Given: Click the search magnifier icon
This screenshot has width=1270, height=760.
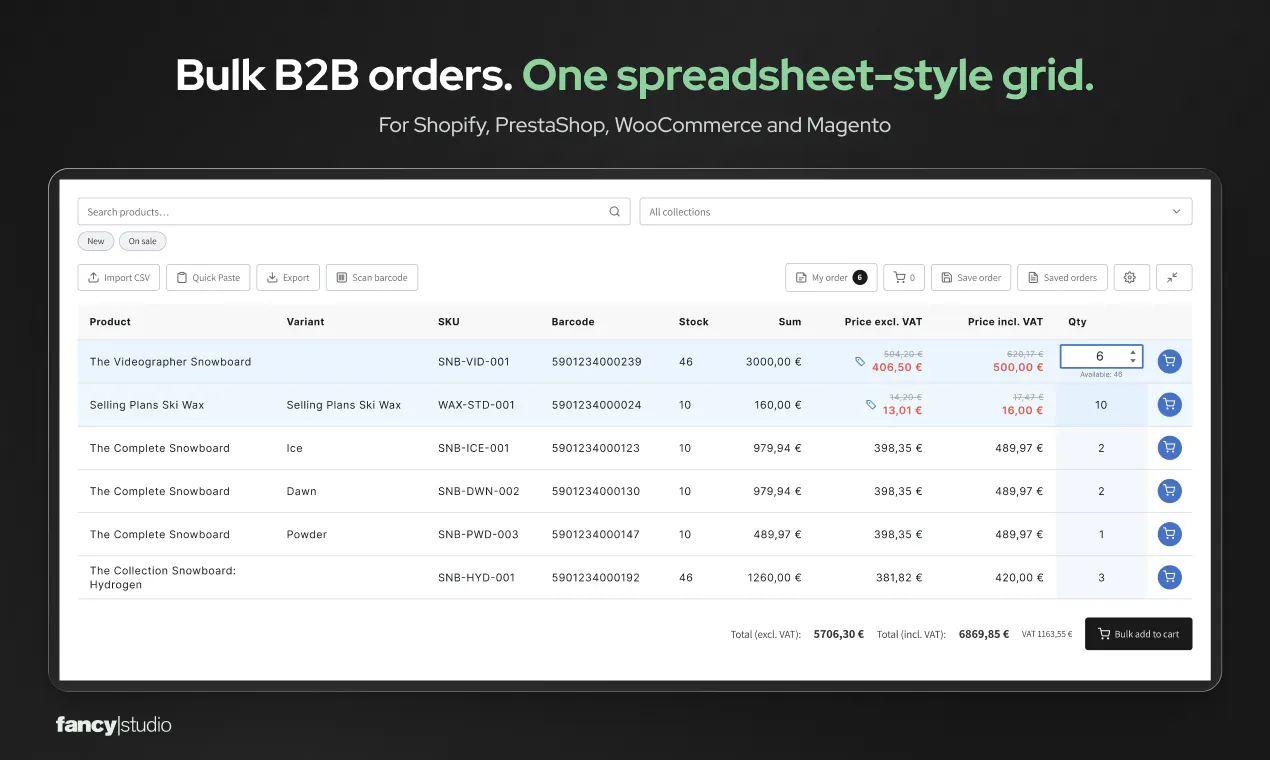Looking at the screenshot, I should (x=615, y=212).
